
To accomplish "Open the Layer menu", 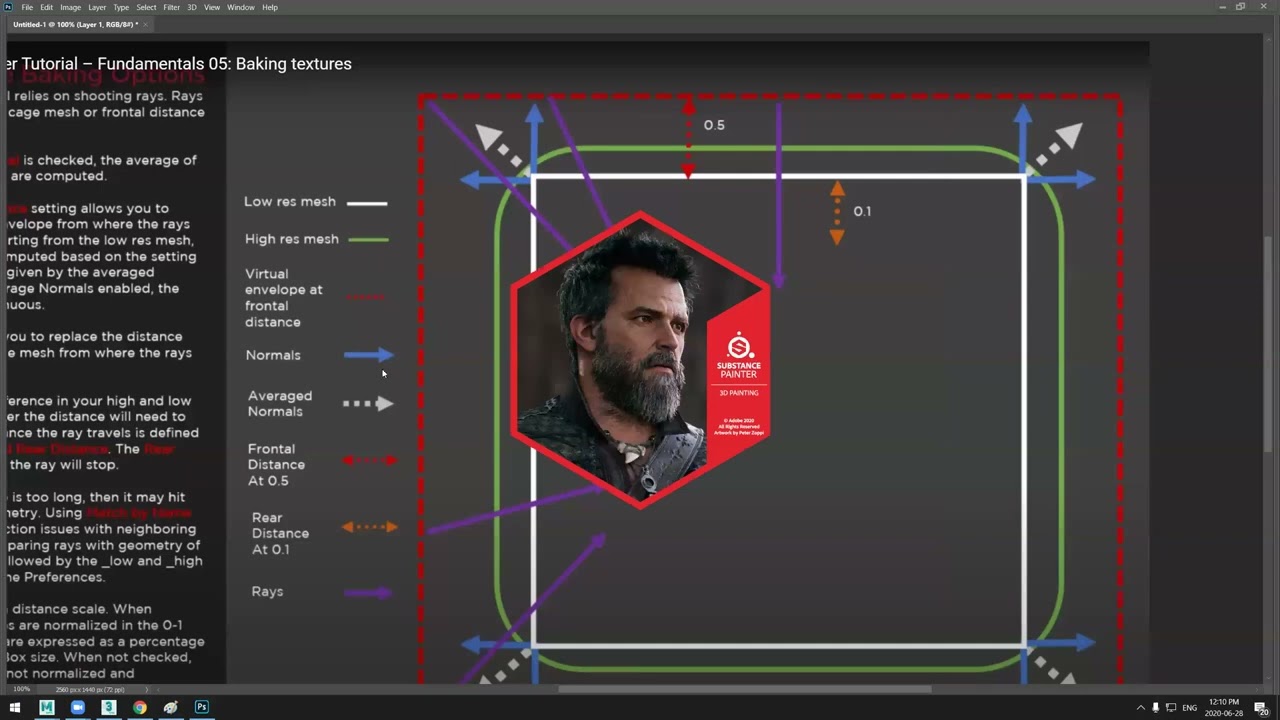I will pyautogui.click(x=97, y=7).
